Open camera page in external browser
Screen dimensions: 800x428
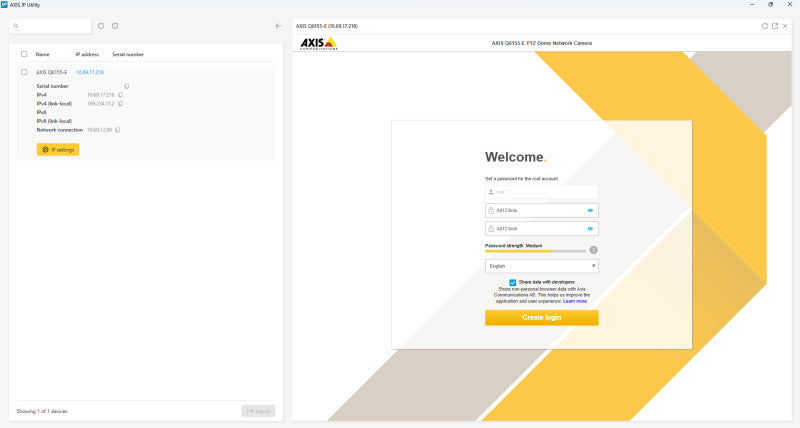pos(775,26)
